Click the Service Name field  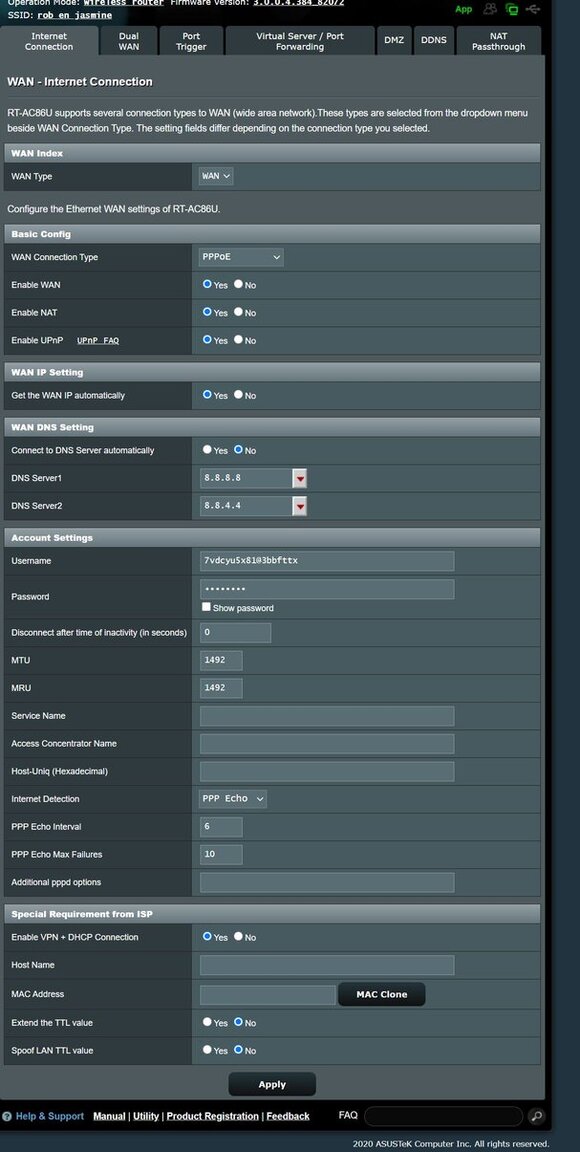[327, 716]
